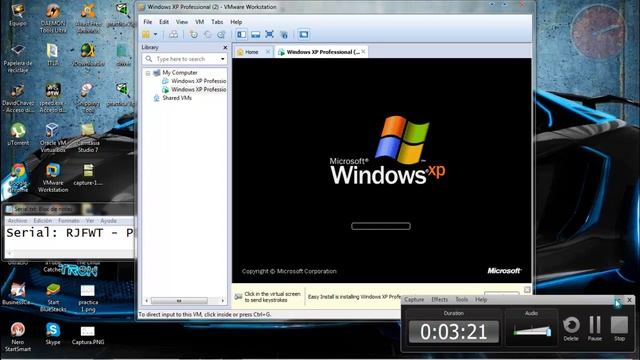Image resolution: width=640 pixels, height=360 pixels.
Task: Open Start BlueStacks desktop icon
Action: pos(53,298)
